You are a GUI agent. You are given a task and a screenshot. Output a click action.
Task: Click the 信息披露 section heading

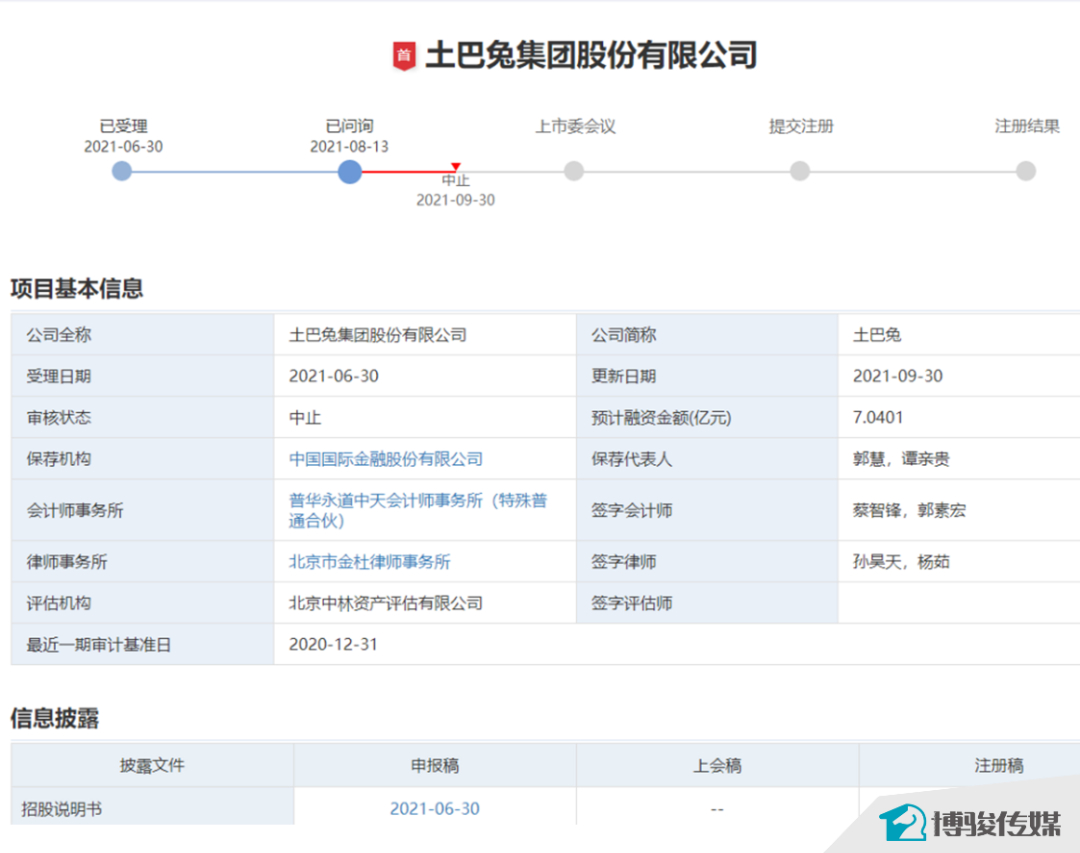(x=54, y=718)
